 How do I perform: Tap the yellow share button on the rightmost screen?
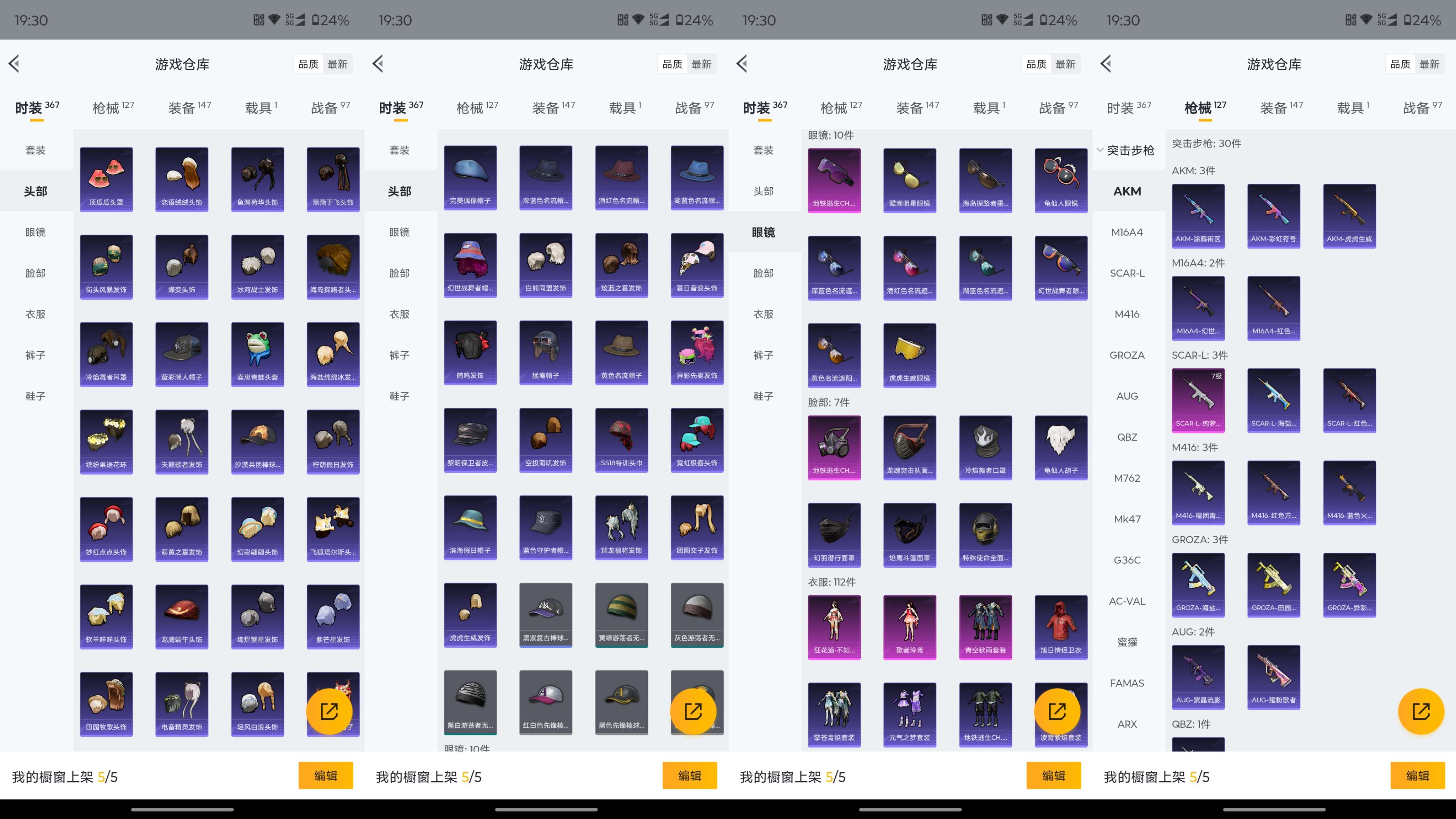point(1421,711)
